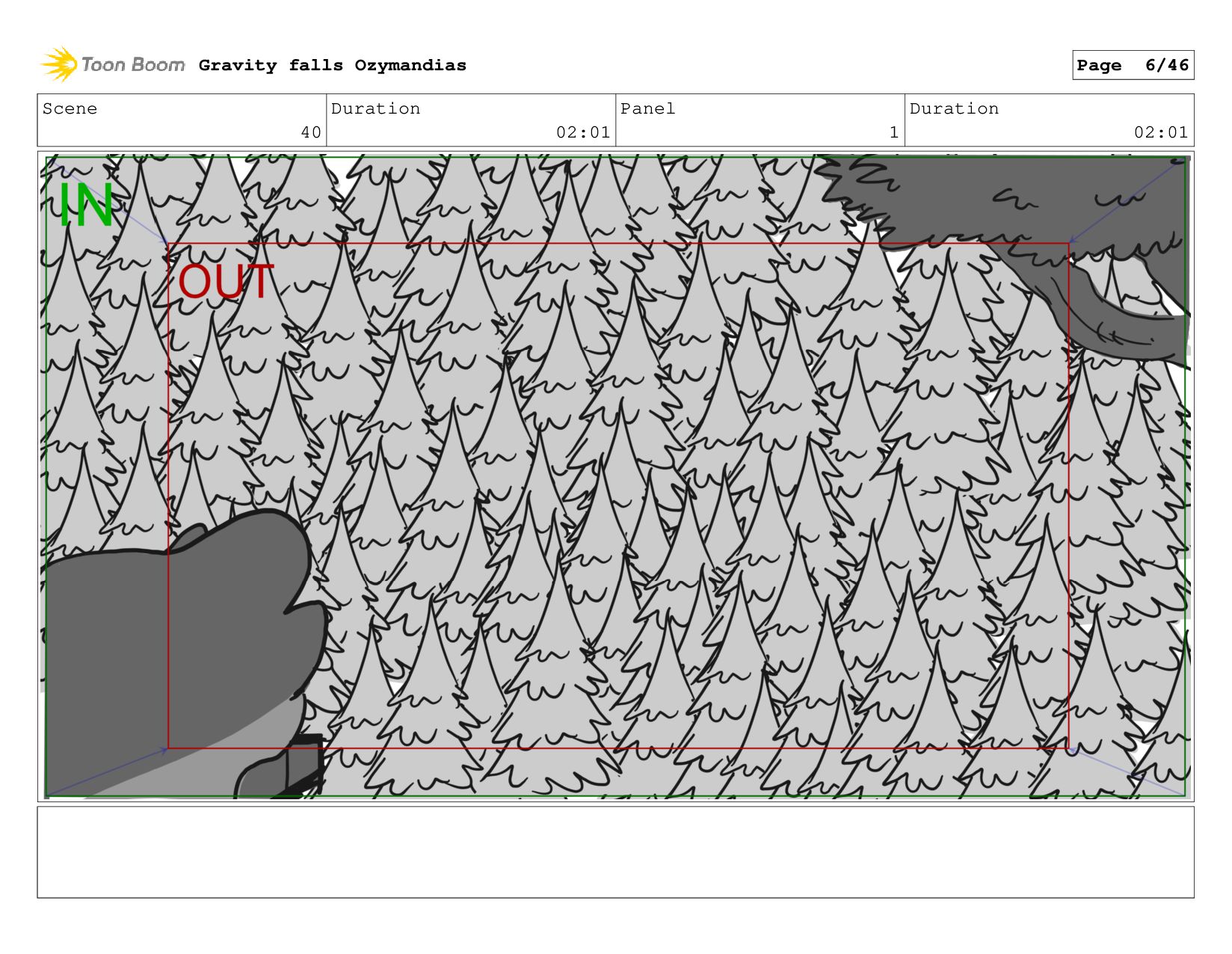Select the title "Gravity falls Ozymandias"
This screenshot has height=954, width=1232.
(x=333, y=65)
